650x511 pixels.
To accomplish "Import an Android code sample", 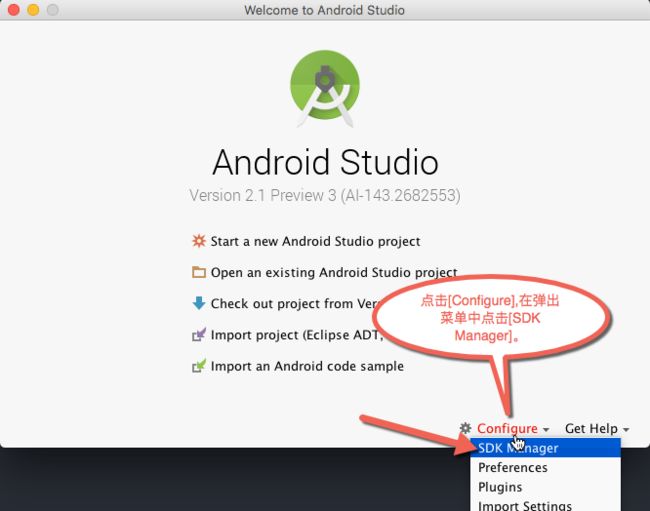I will coord(307,366).
